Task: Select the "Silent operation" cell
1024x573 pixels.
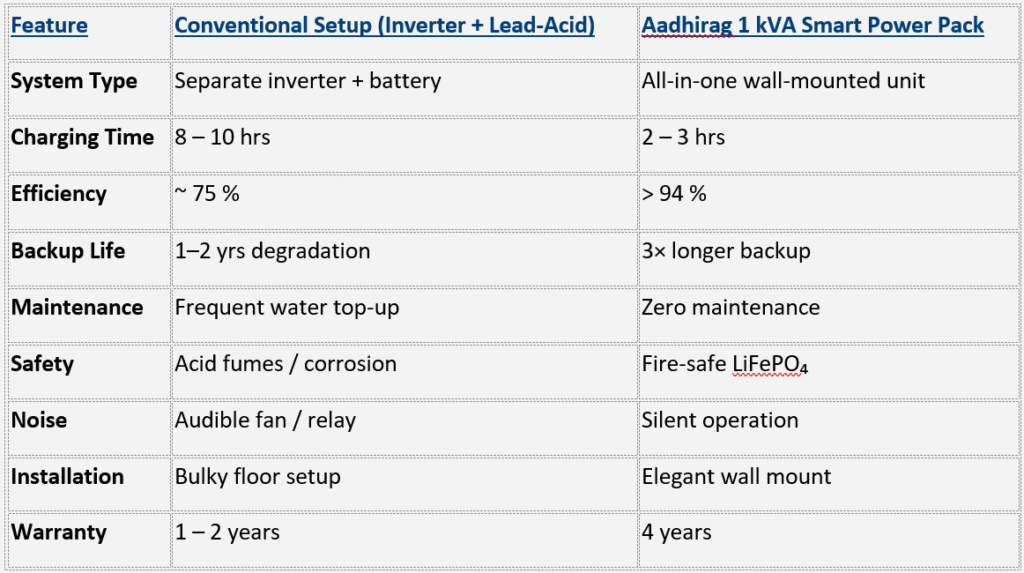Action: coord(720,420)
